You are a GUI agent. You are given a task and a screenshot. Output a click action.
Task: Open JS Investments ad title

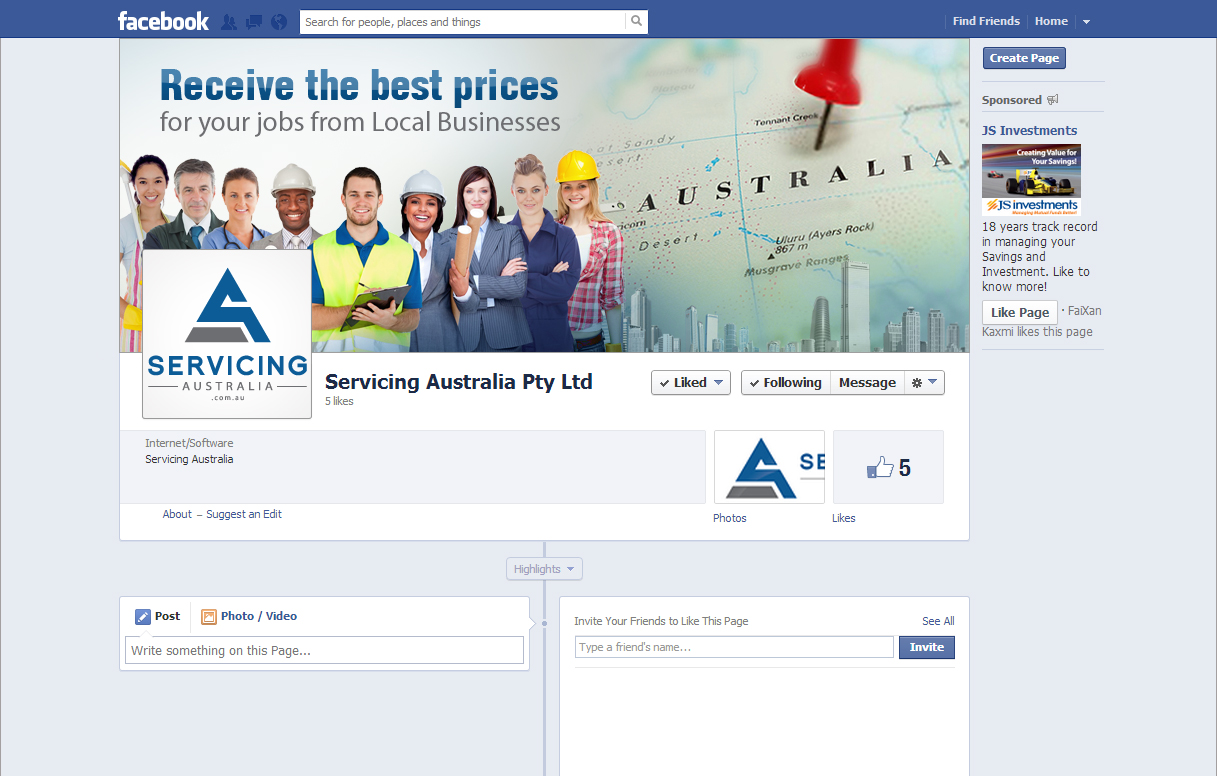tap(1029, 130)
